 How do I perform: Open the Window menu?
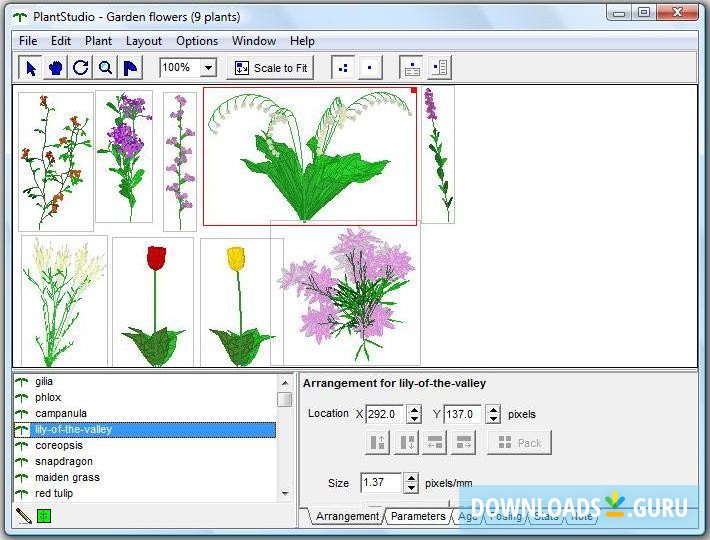click(254, 41)
